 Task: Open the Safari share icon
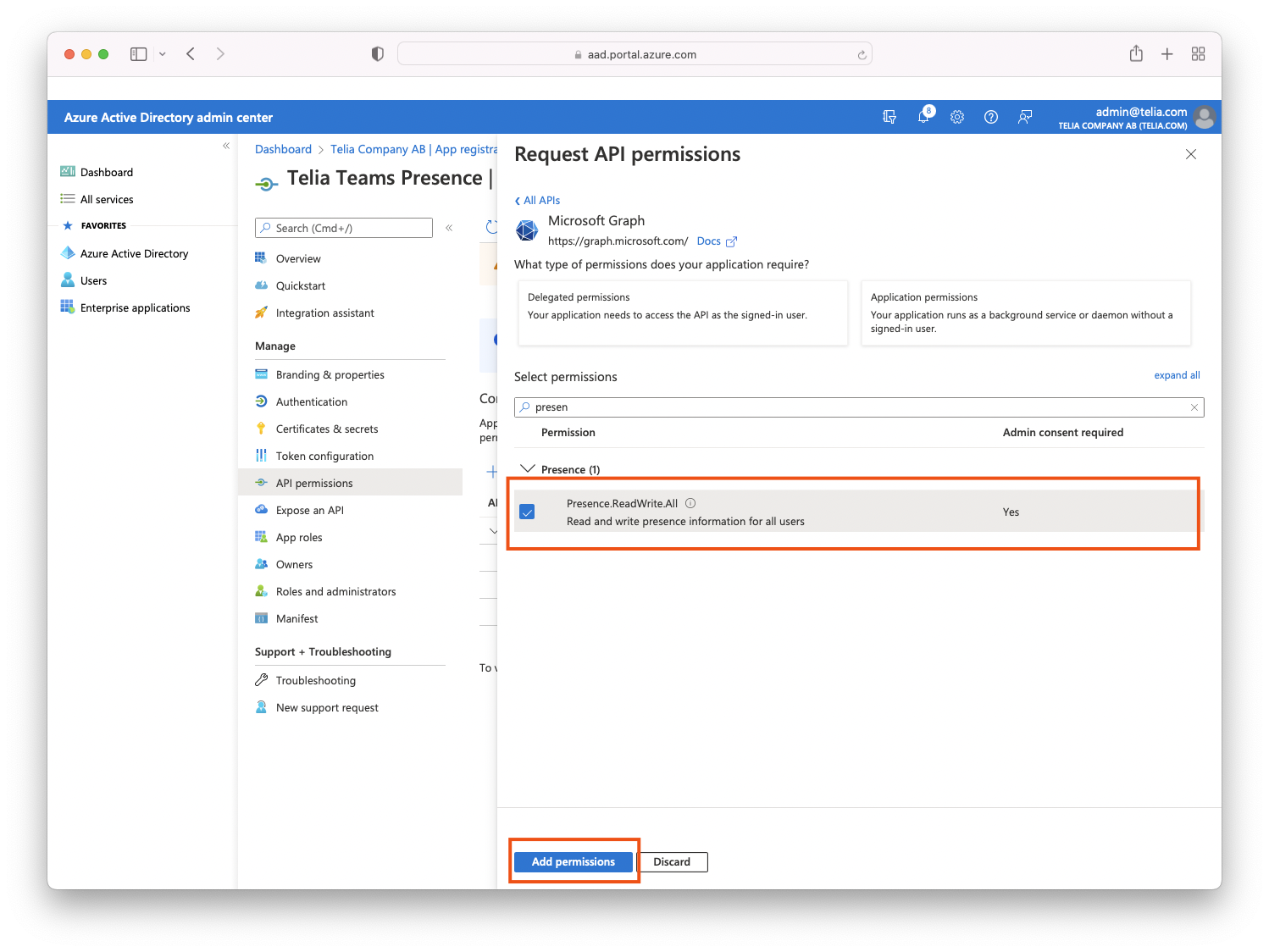[1136, 53]
